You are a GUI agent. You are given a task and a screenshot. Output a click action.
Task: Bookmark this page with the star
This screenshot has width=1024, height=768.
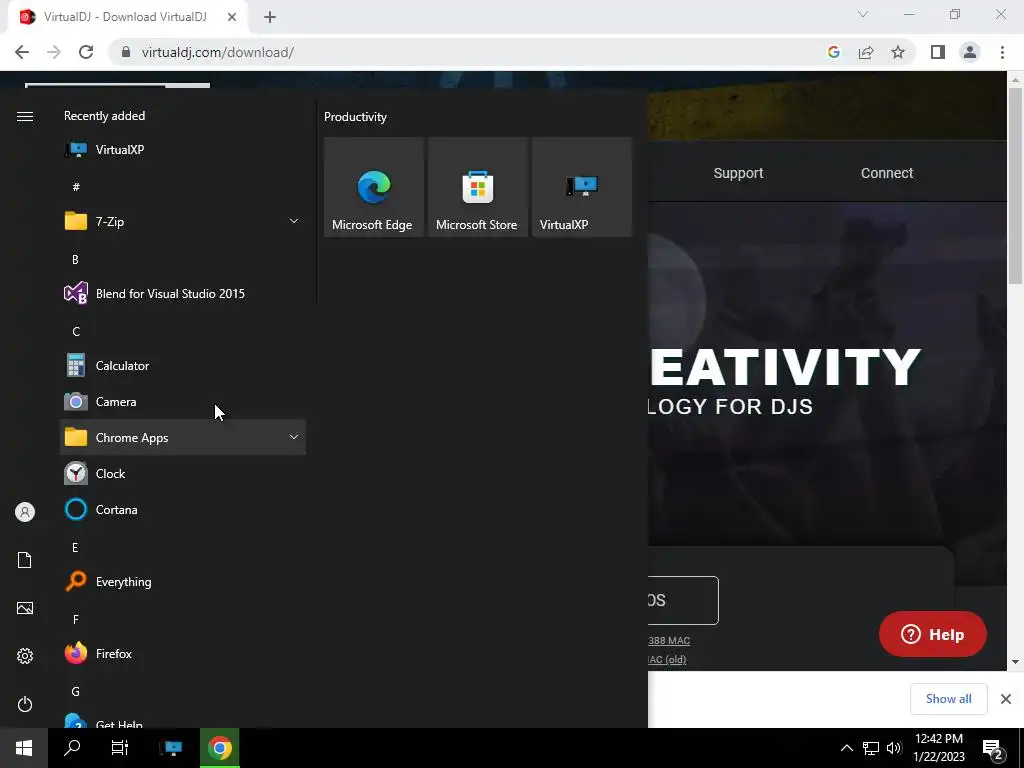pyautogui.click(x=898, y=52)
